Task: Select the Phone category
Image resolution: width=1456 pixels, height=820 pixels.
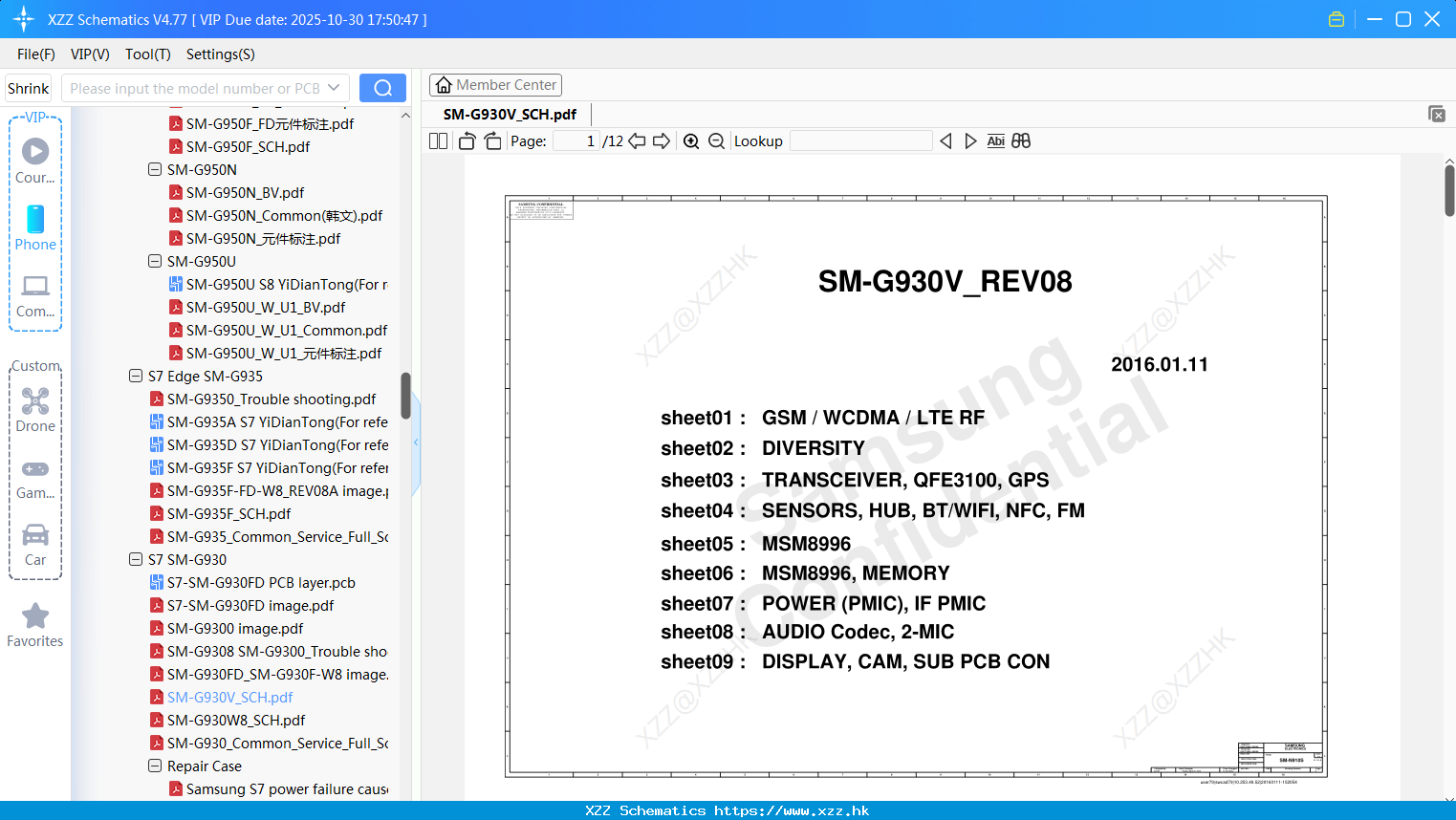Action: (x=35, y=227)
